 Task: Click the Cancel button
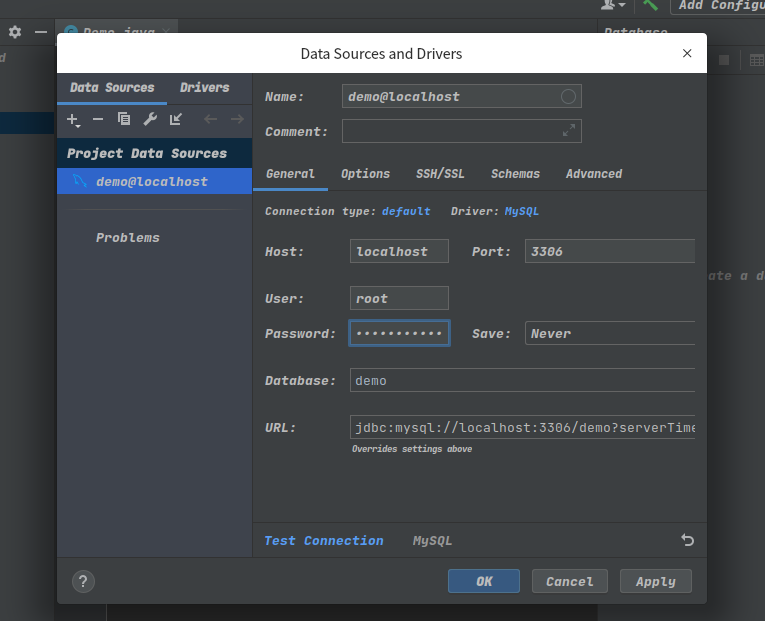click(569, 581)
